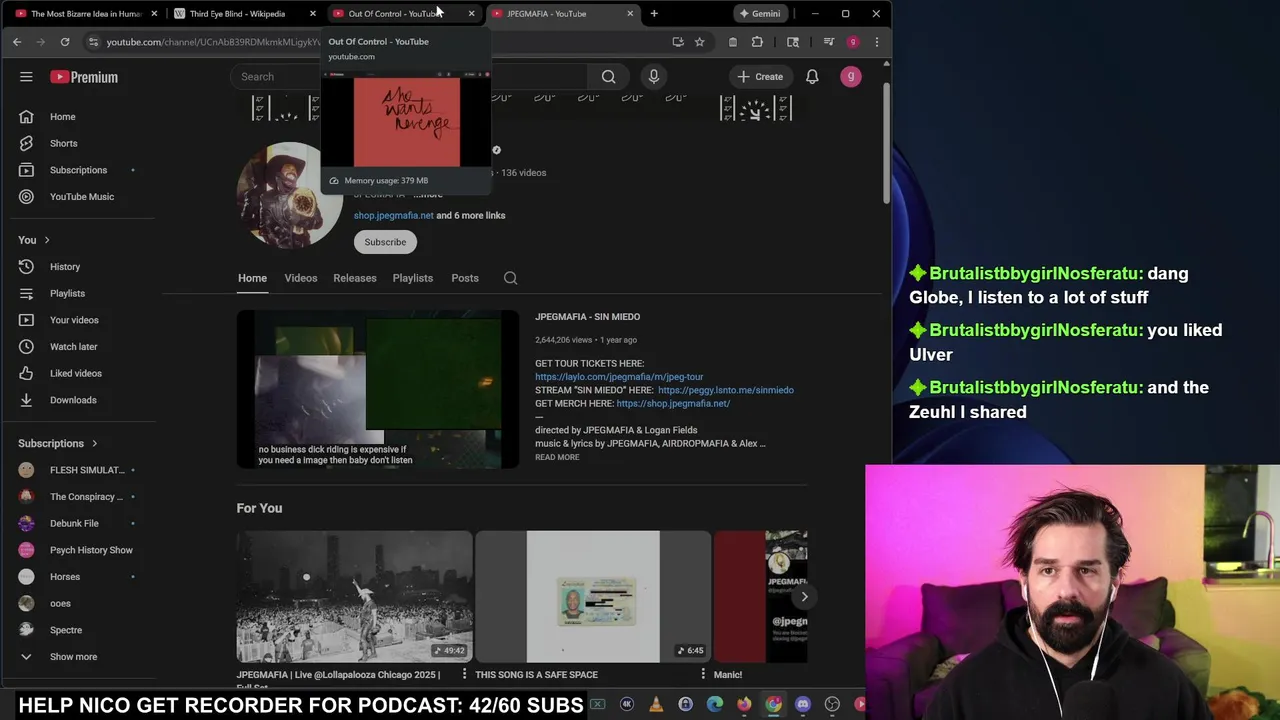
Task: Open the JPEGMAFIA - SIN MIEDO title
Action: (x=587, y=317)
